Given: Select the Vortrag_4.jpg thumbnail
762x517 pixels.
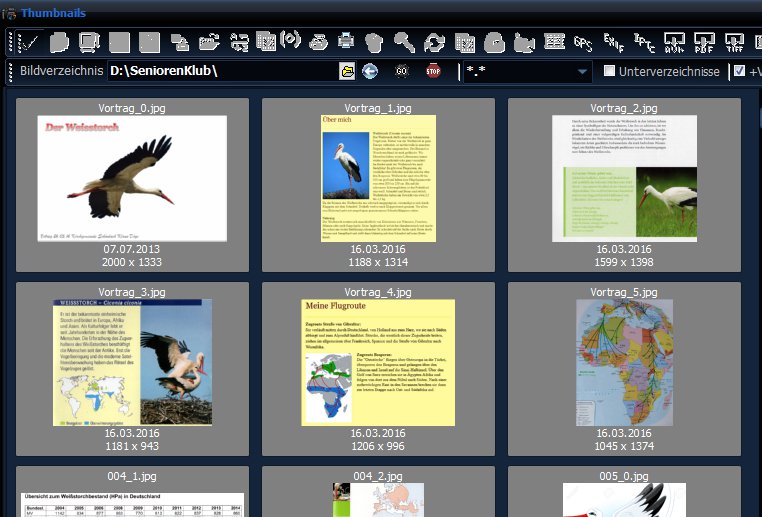Looking at the screenshot, I should pyautogui.click(x=378, y=361).
